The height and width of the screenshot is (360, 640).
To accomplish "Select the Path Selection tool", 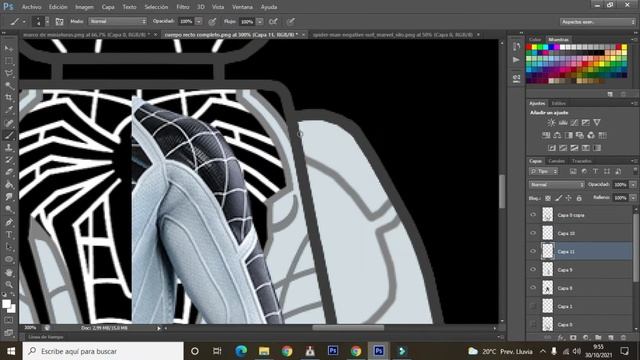I will pos(9,247).
